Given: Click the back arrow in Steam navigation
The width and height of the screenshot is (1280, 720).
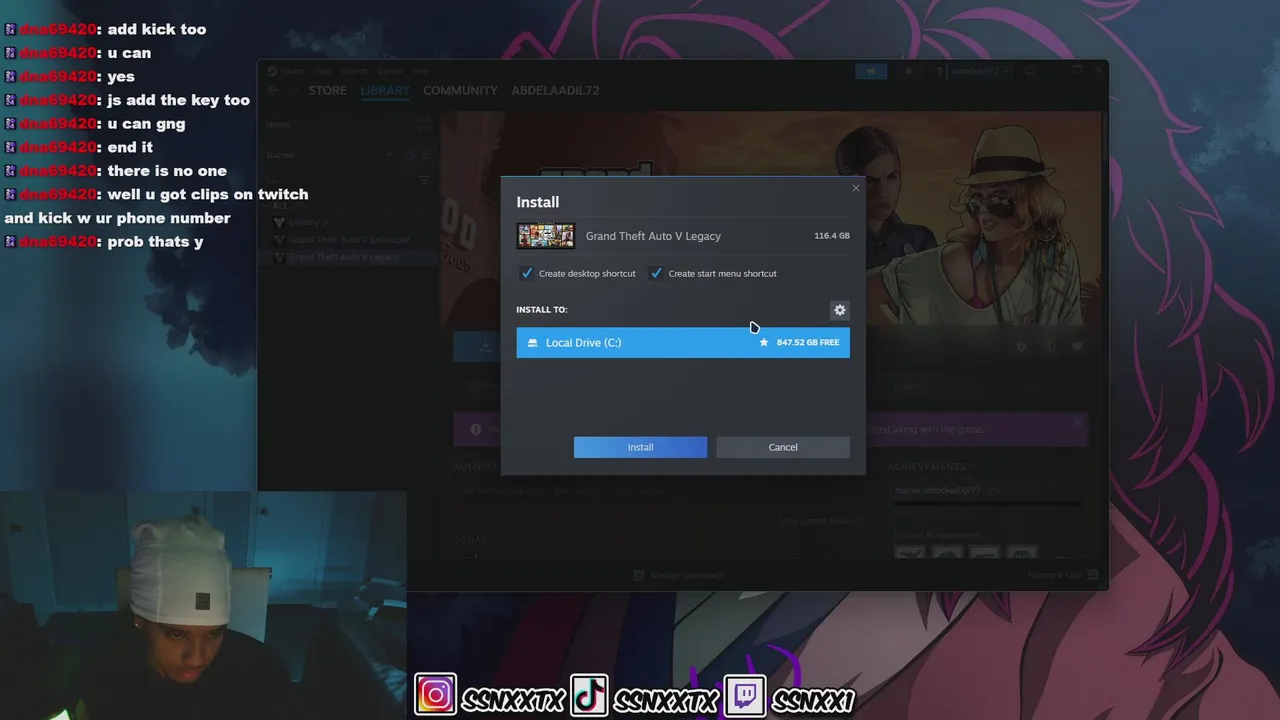Looking at the screenshot, I should pos(273,90).
